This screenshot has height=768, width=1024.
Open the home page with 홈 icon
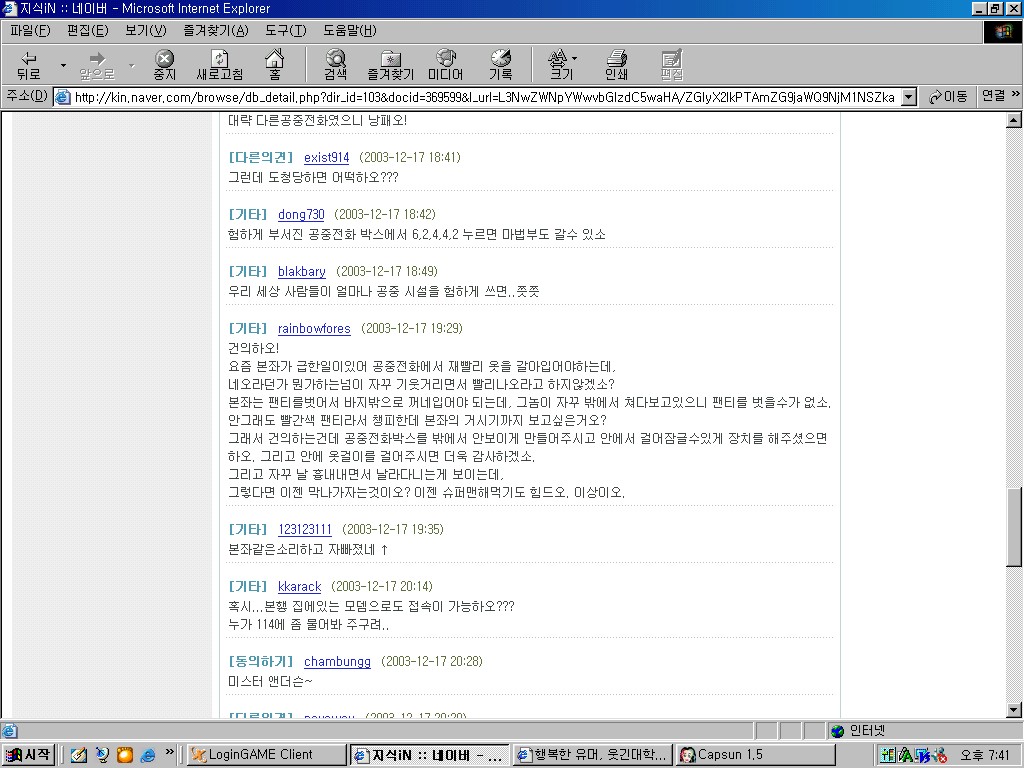275,65
